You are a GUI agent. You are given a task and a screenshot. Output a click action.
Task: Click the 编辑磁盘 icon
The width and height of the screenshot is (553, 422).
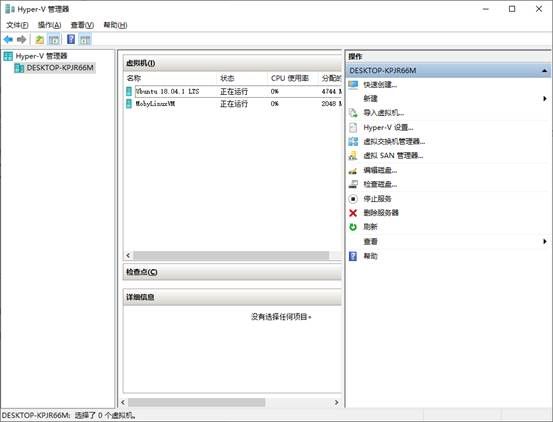pos(353,171)
